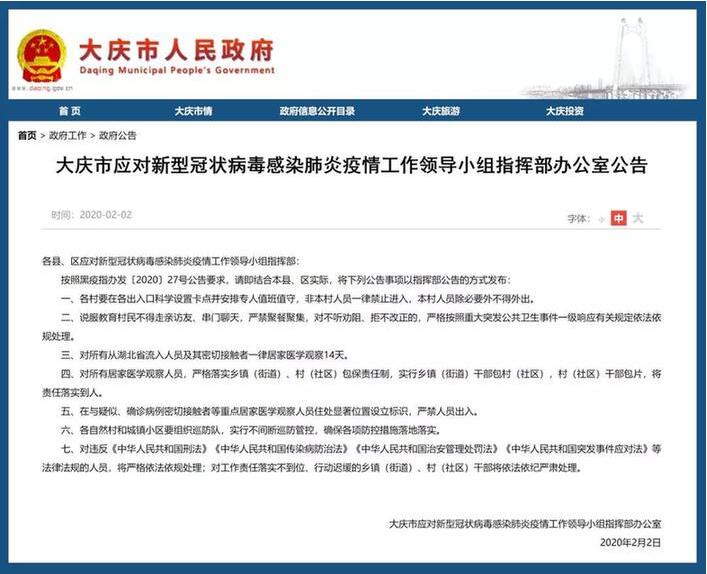The width and height of the screenshot is (707, 574).
Task: Click the national emblem logo
Action: click(x=42, y=54)
